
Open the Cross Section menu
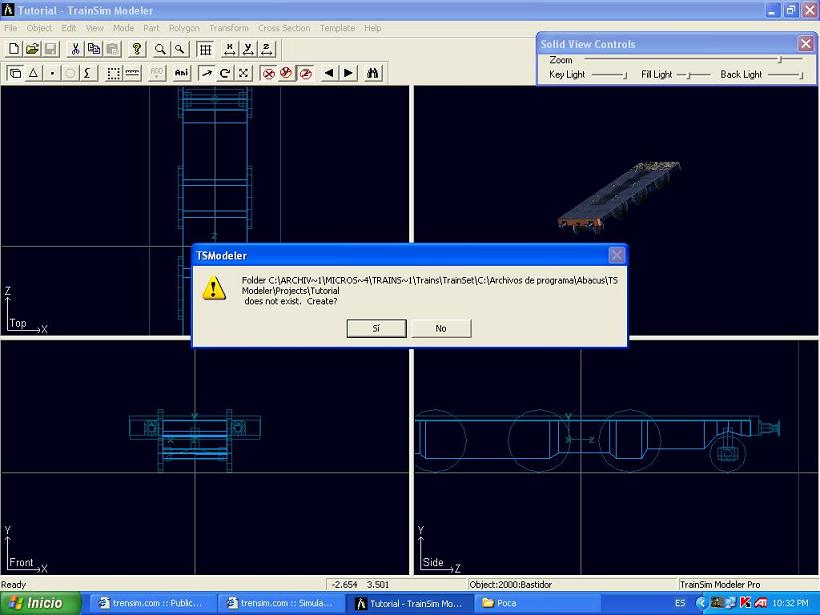click(284, 28)
